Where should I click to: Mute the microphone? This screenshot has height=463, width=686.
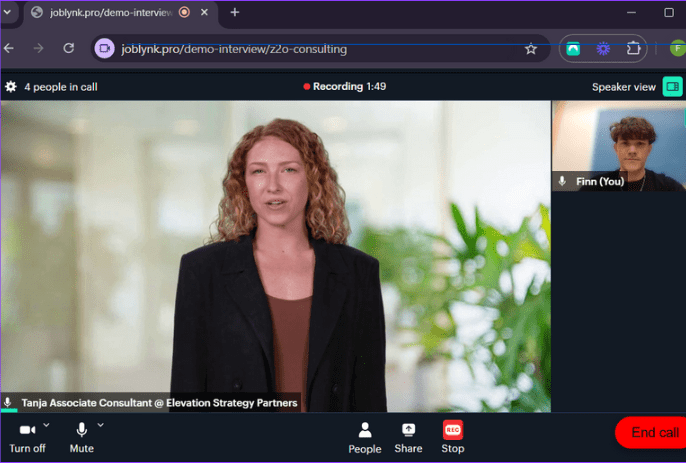(81, 437)
